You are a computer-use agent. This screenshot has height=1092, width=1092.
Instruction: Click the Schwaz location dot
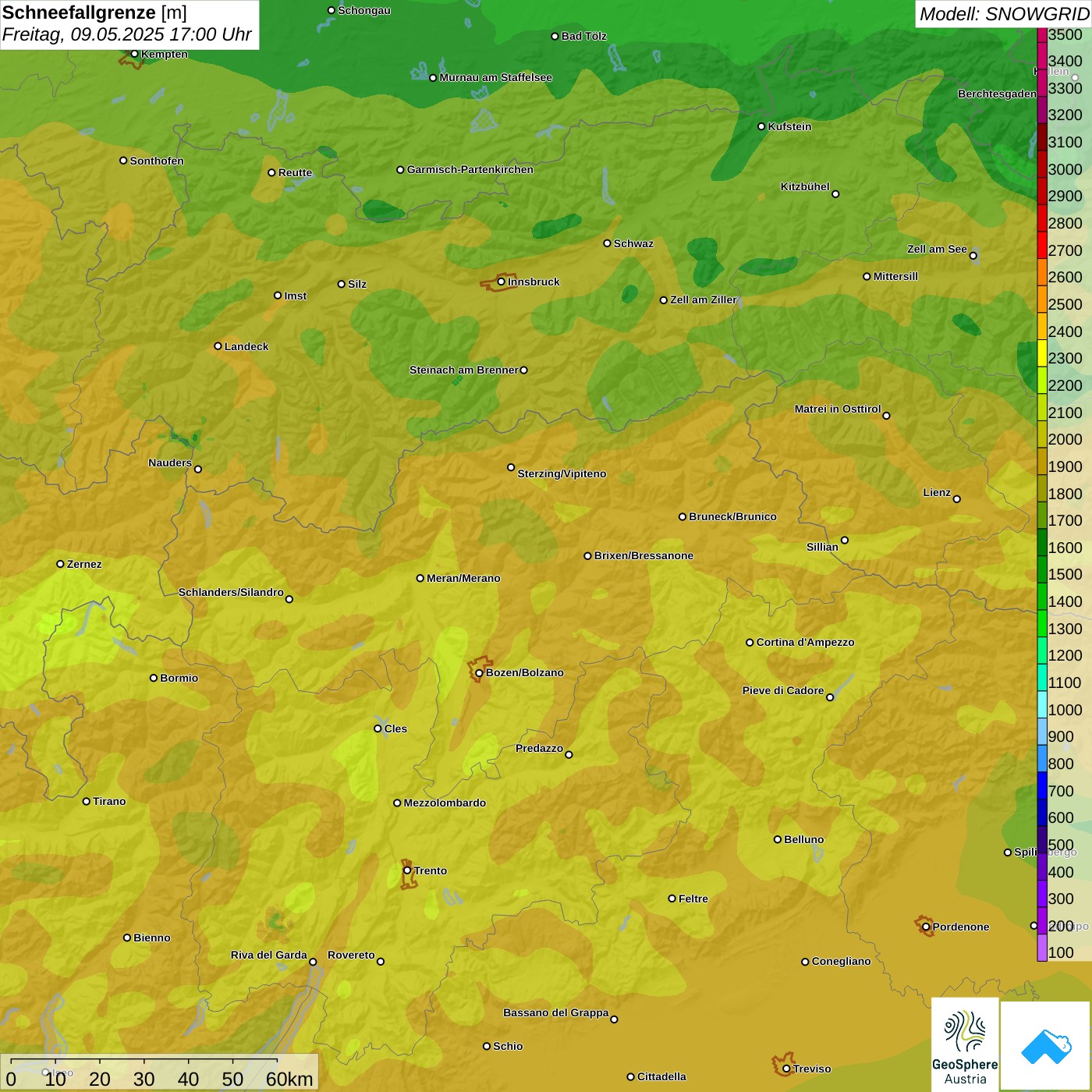click(x=607, y=243)
